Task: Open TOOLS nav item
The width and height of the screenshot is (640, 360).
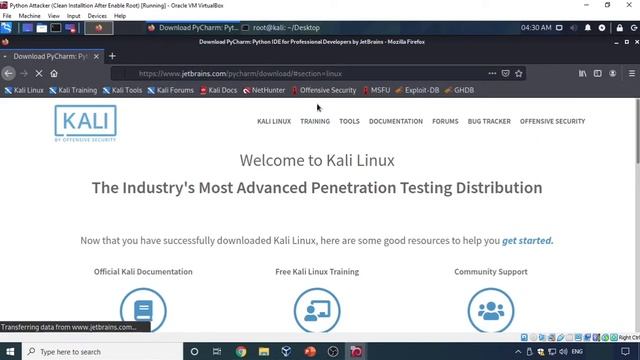Action: coord(349,121)
